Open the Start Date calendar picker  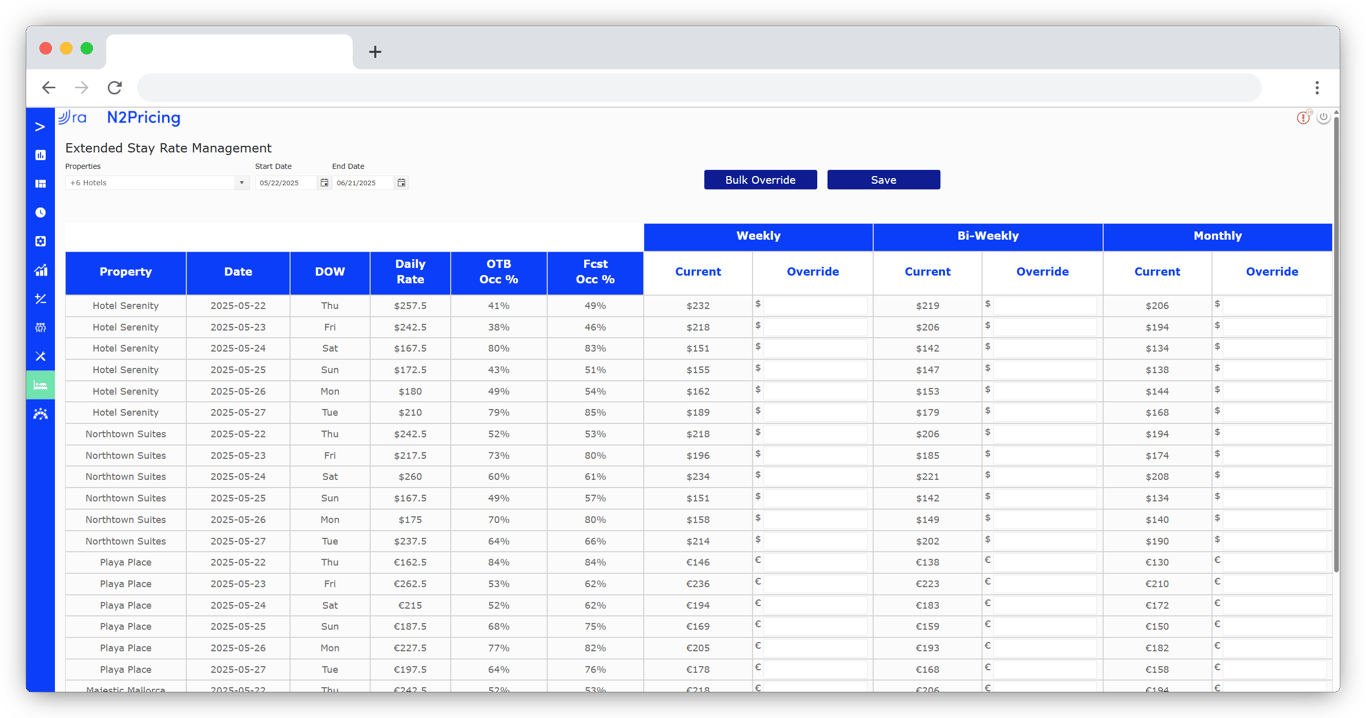pyautogui.click(x=324, y=183)
